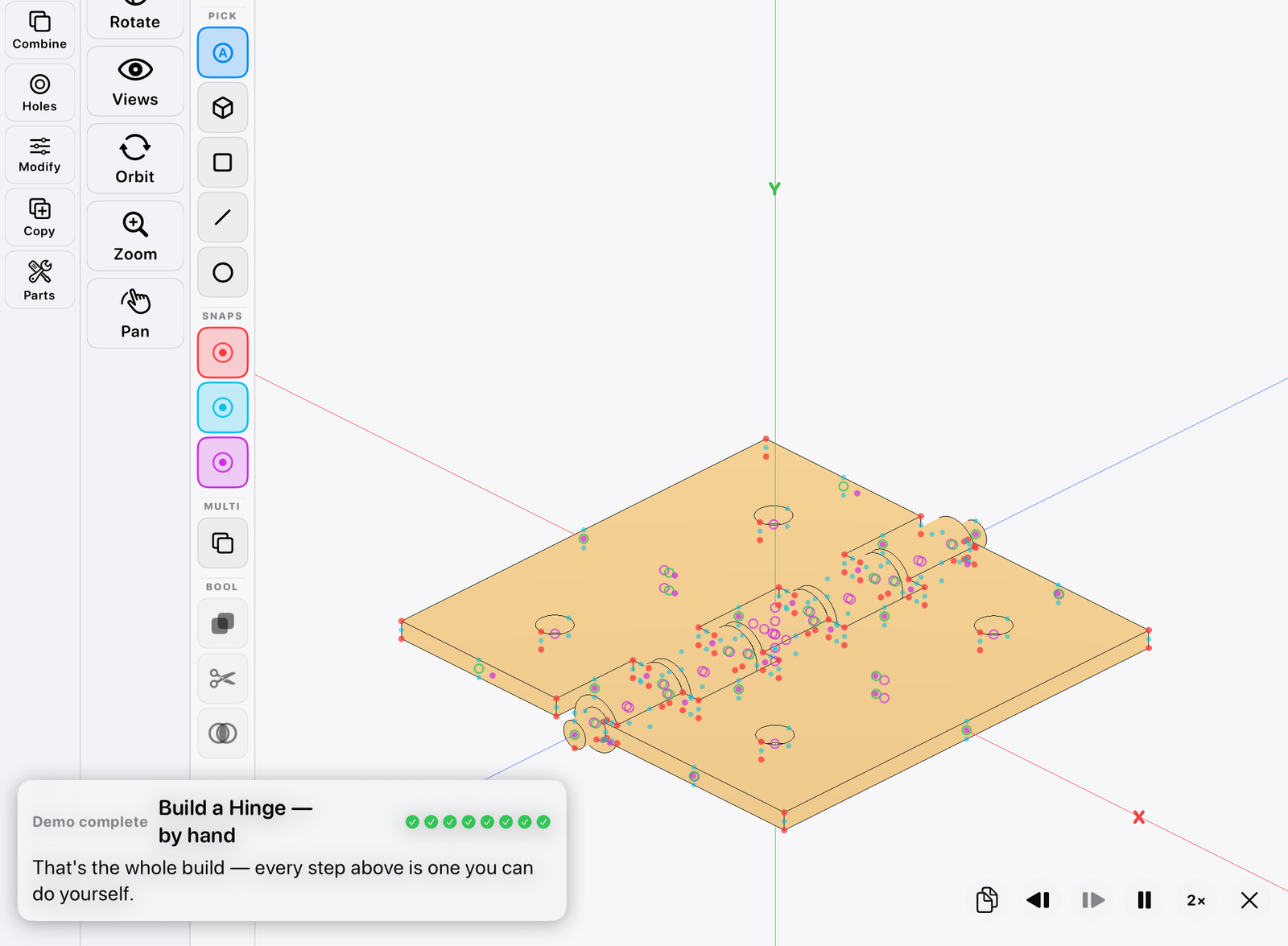Select the Pan hand tool
Viewport: 1288px width, 946px height.
135,313
